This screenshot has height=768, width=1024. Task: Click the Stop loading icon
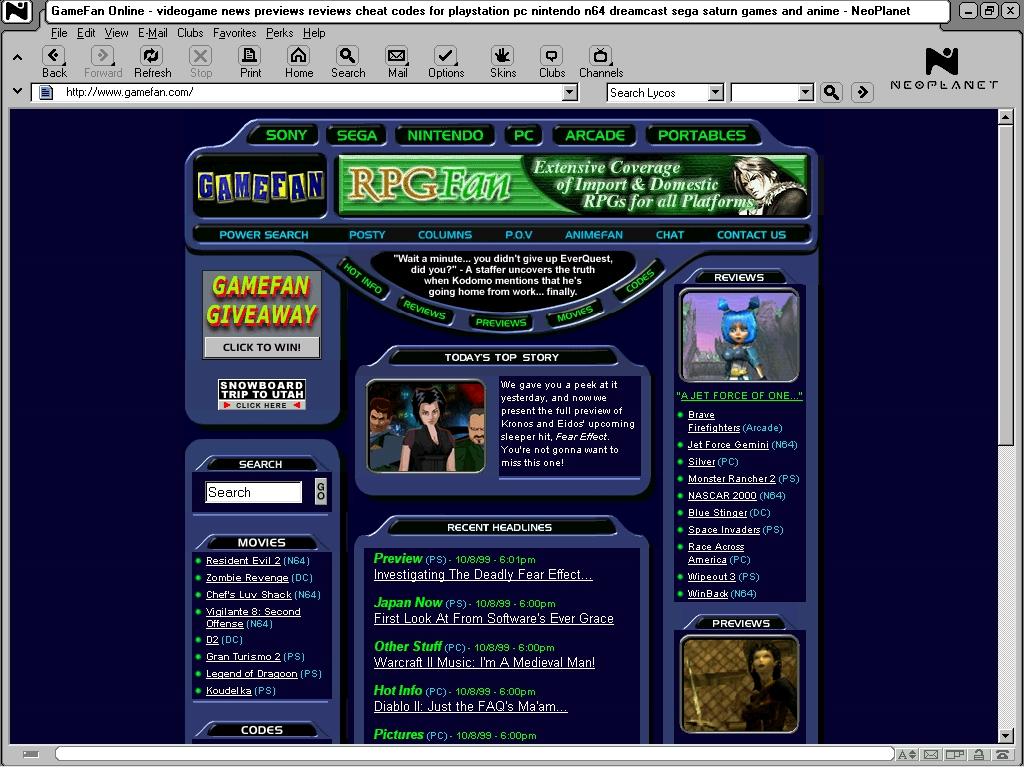(x=200, y=56)
